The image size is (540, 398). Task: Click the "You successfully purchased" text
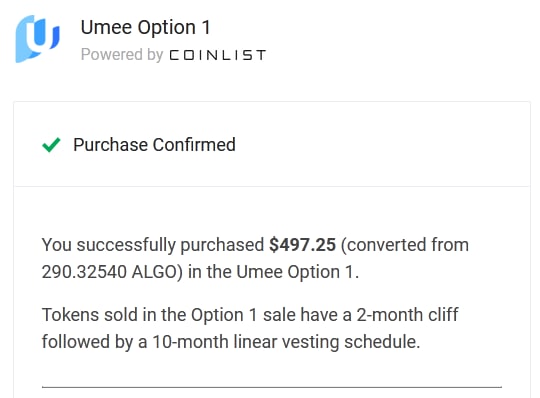click(153, 245)
